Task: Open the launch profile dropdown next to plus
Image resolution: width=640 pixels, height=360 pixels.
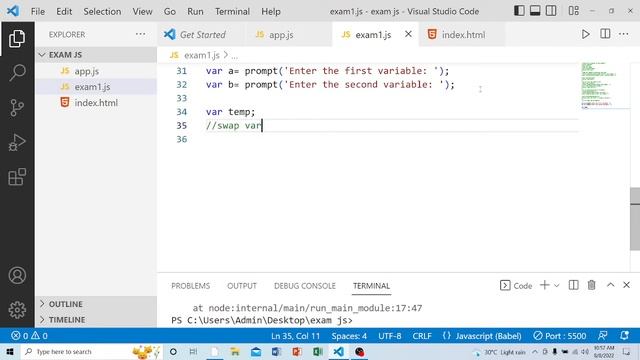Action: tap(556, 286)
